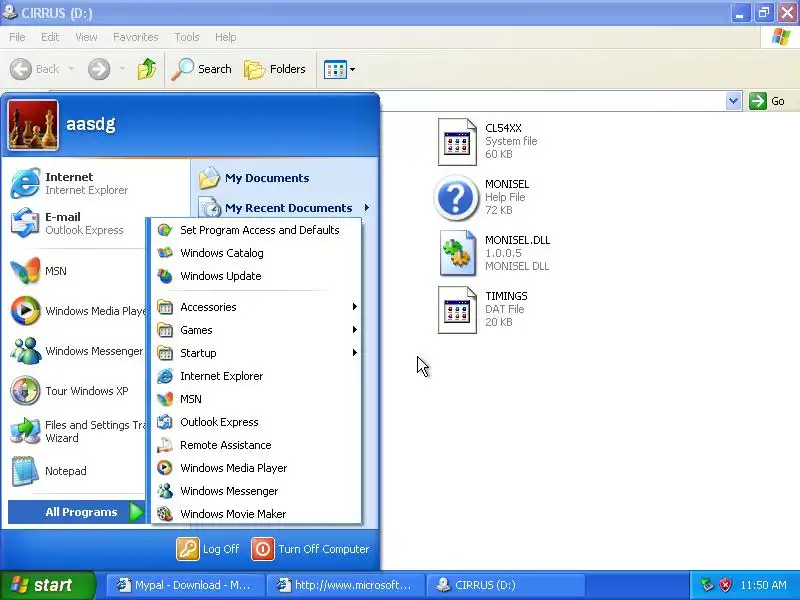Viewport: 800px width, 600px height.
Task: Open Internet Explorer in All Programs list
Action: [x=256, y=376]
